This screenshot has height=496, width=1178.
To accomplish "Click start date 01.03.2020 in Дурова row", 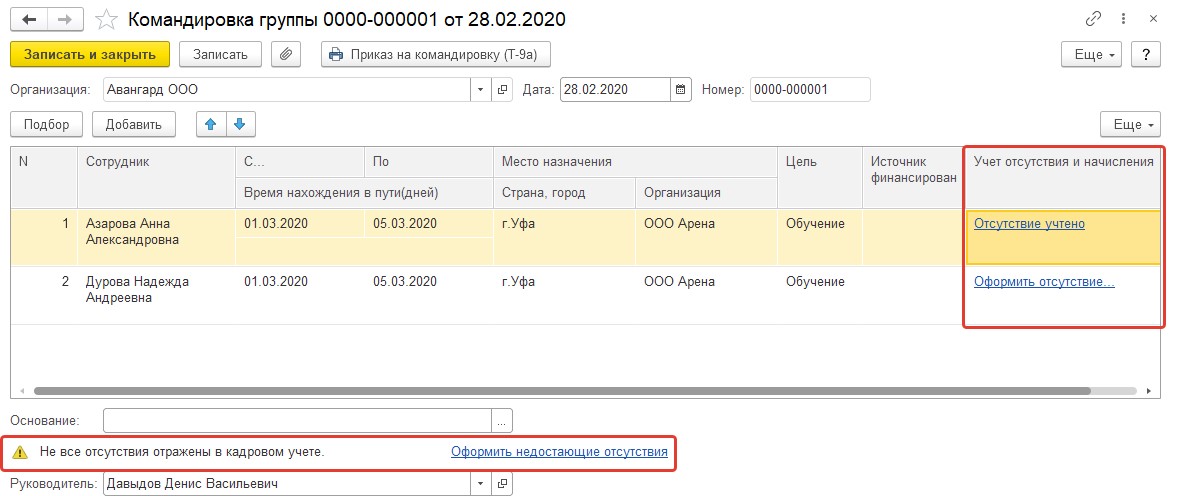I will coord(300,282).
